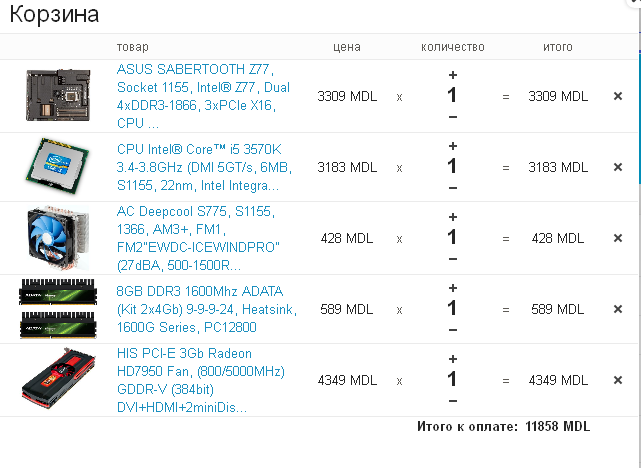
Task: Open 8GB DDR3 1600Mhz ADATA product link
Action: [207, 309]
